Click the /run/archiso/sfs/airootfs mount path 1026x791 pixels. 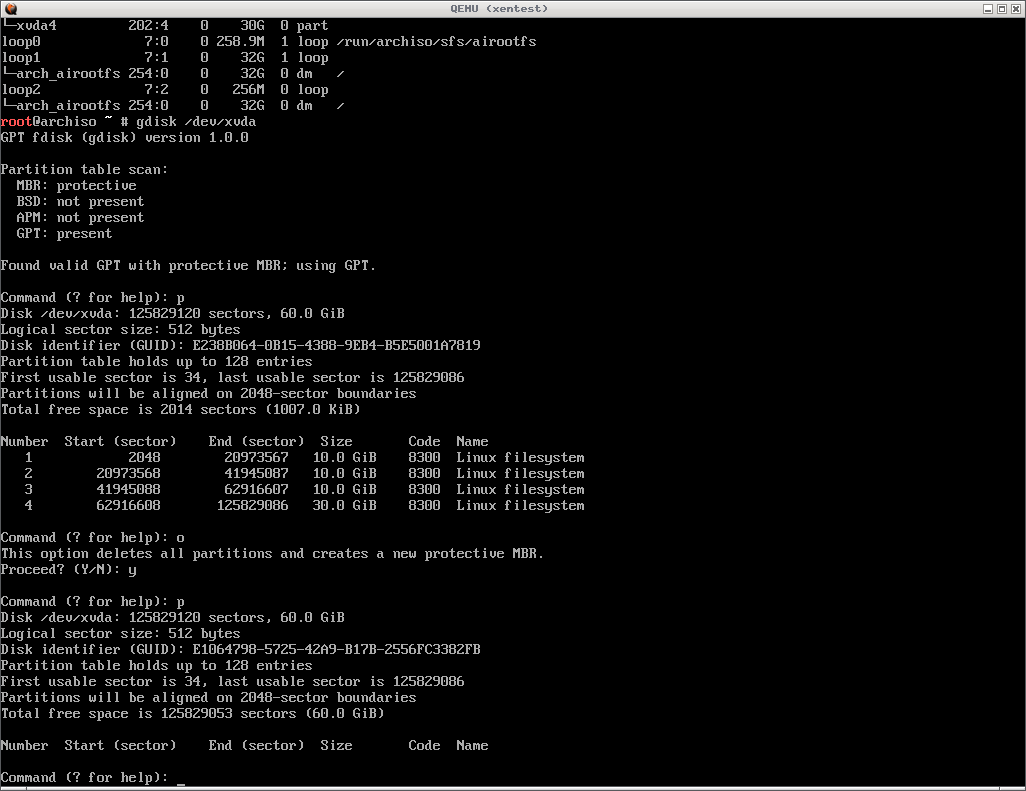click(436, 42)
